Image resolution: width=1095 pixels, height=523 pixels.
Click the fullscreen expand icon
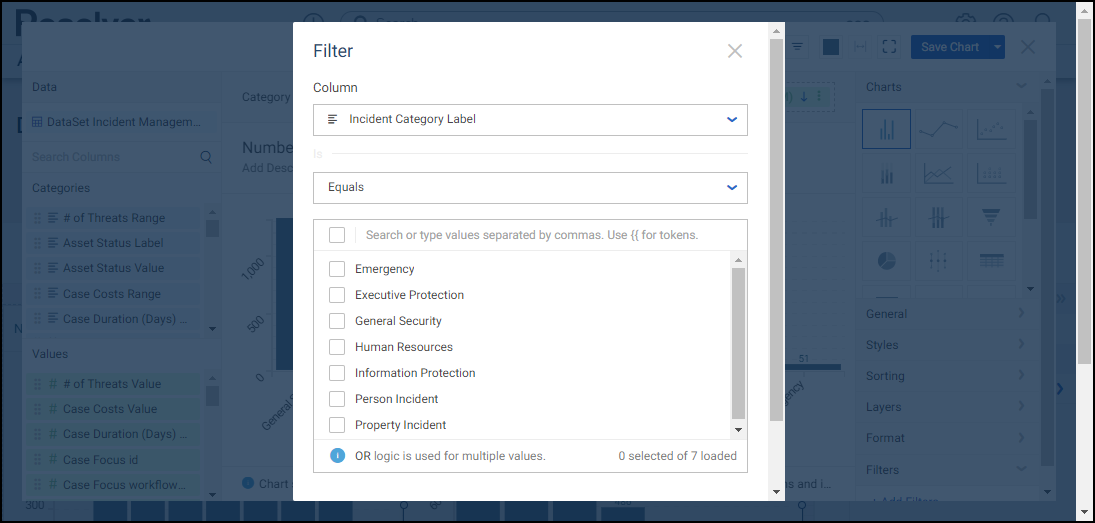click(890, 47)
